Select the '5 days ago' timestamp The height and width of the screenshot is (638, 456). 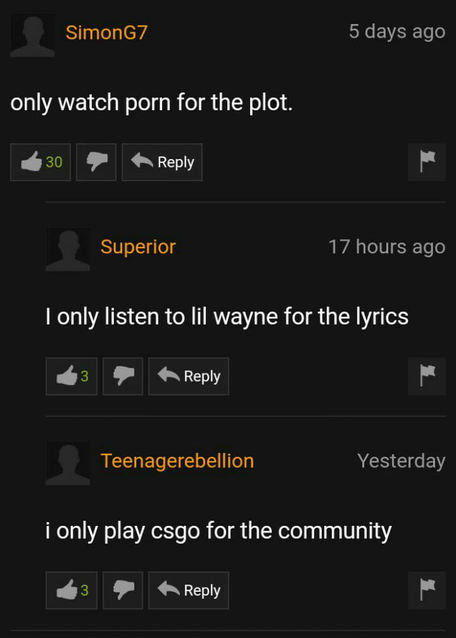pyautogui.click(x=397, y=32)
